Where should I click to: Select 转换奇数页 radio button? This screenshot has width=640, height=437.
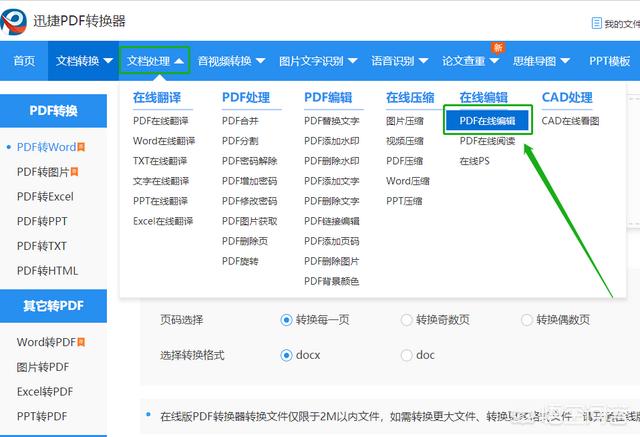407,320
